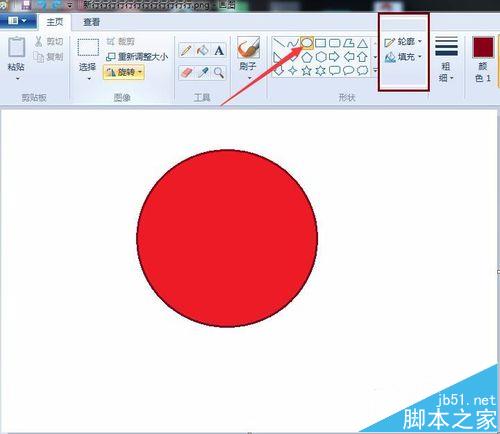Select the Pencil tool

tap(186, 51)
